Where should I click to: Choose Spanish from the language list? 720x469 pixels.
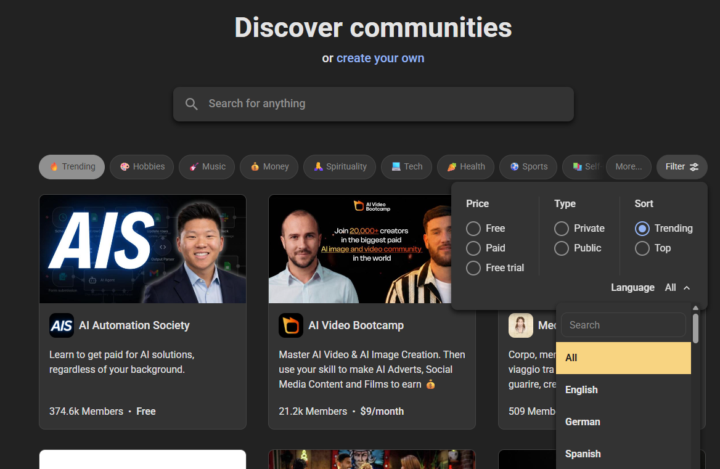click(x=623, y=454)
